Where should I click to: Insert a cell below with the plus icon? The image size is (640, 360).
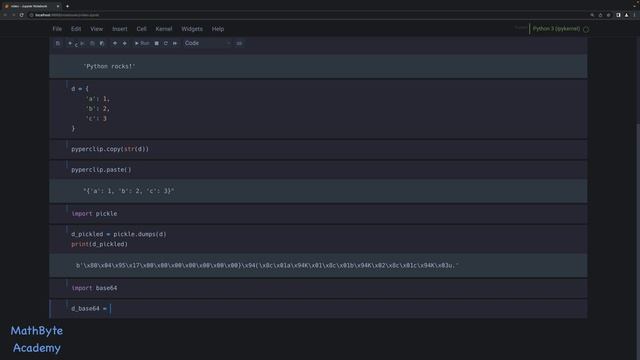(x=70, y=43)
